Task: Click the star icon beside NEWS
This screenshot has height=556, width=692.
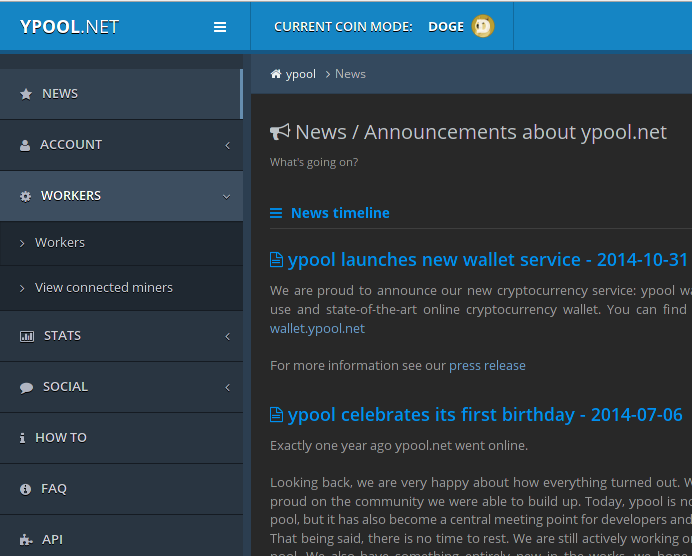Action: (26, 94)
